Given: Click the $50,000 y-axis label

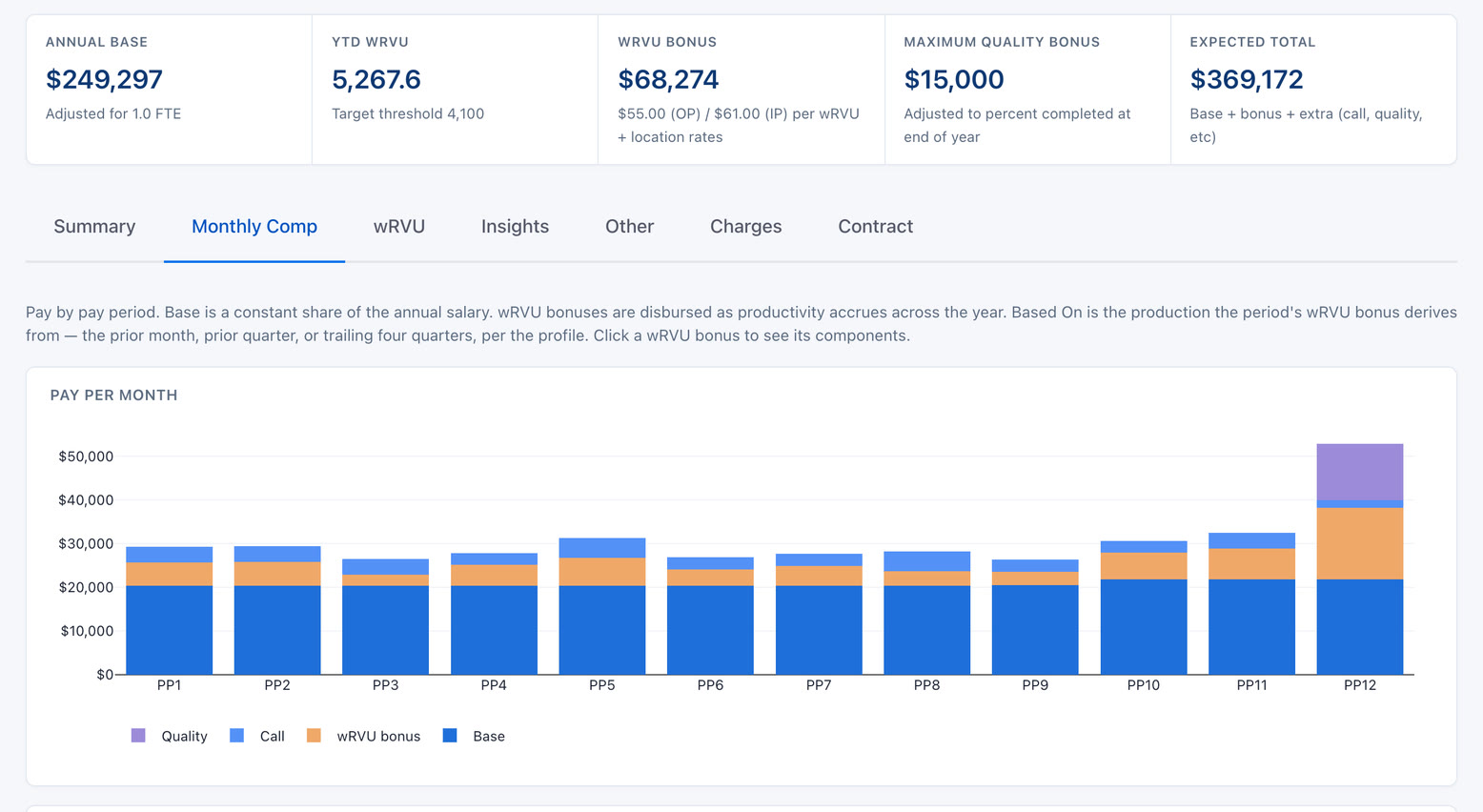Looking at the screenshot, I should pyautogui.click(x=86, y=457).
